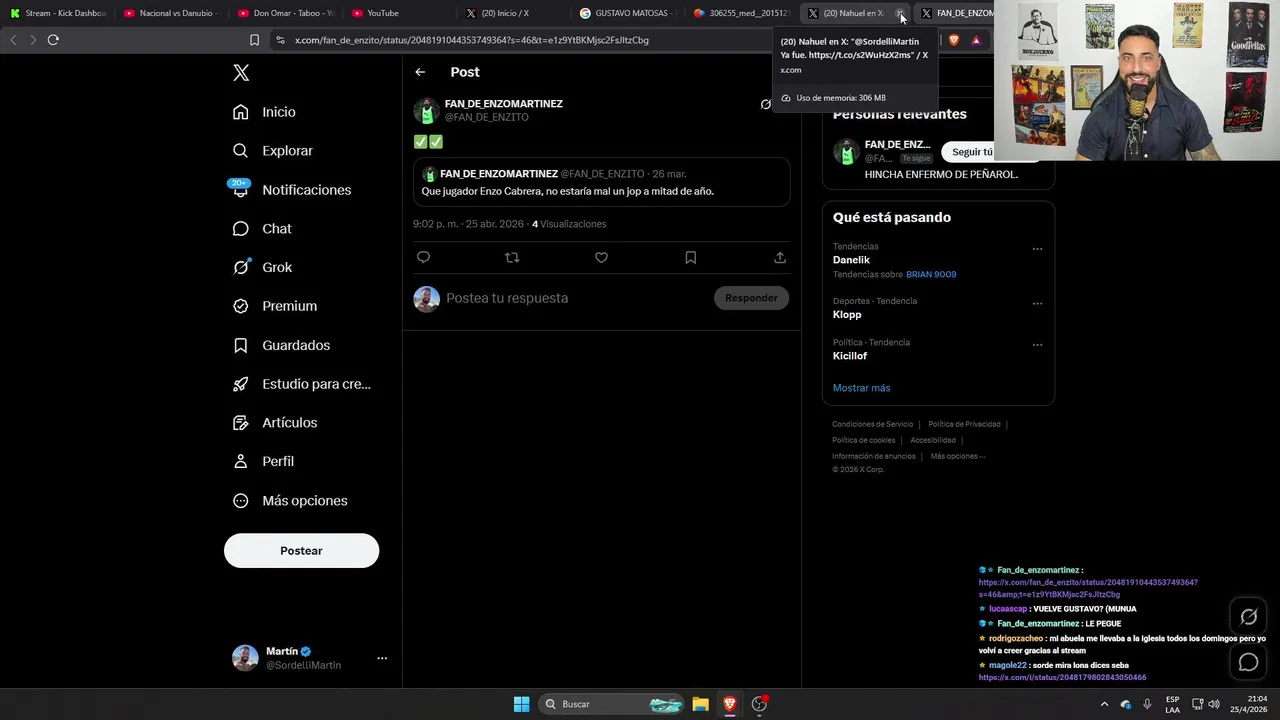Click repost icon under the post

[x=512, y=257]
